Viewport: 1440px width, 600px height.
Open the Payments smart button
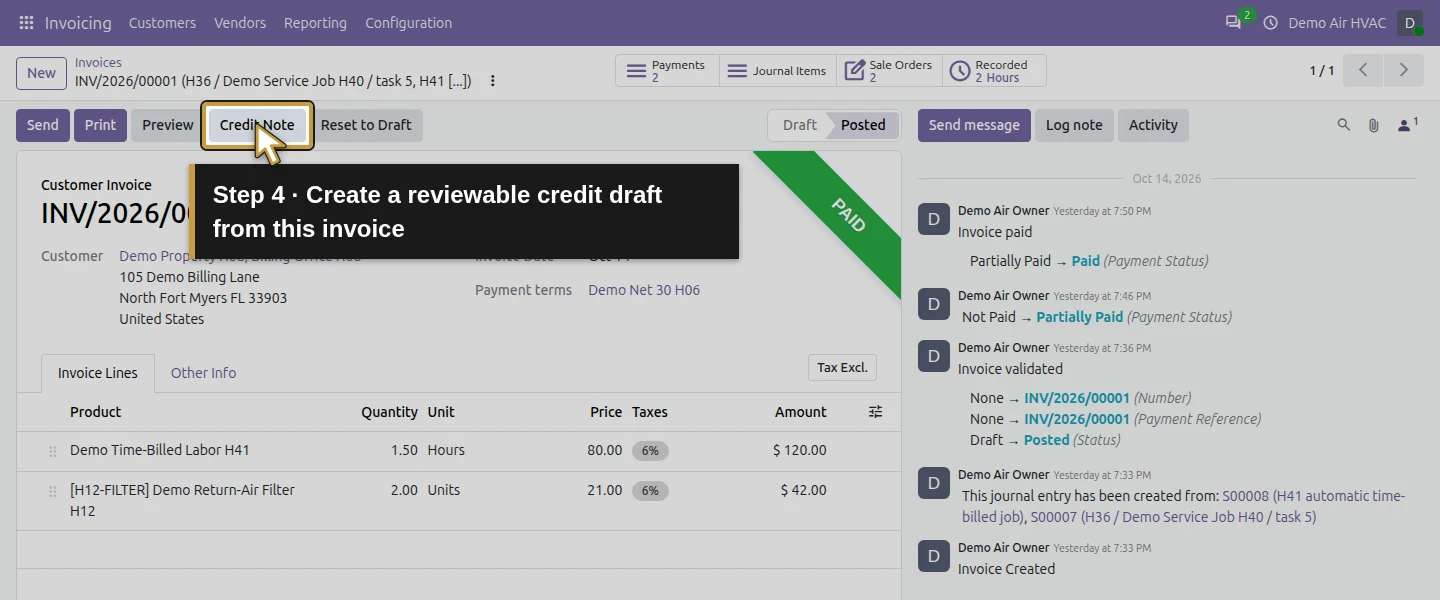(x=667, y=71)
